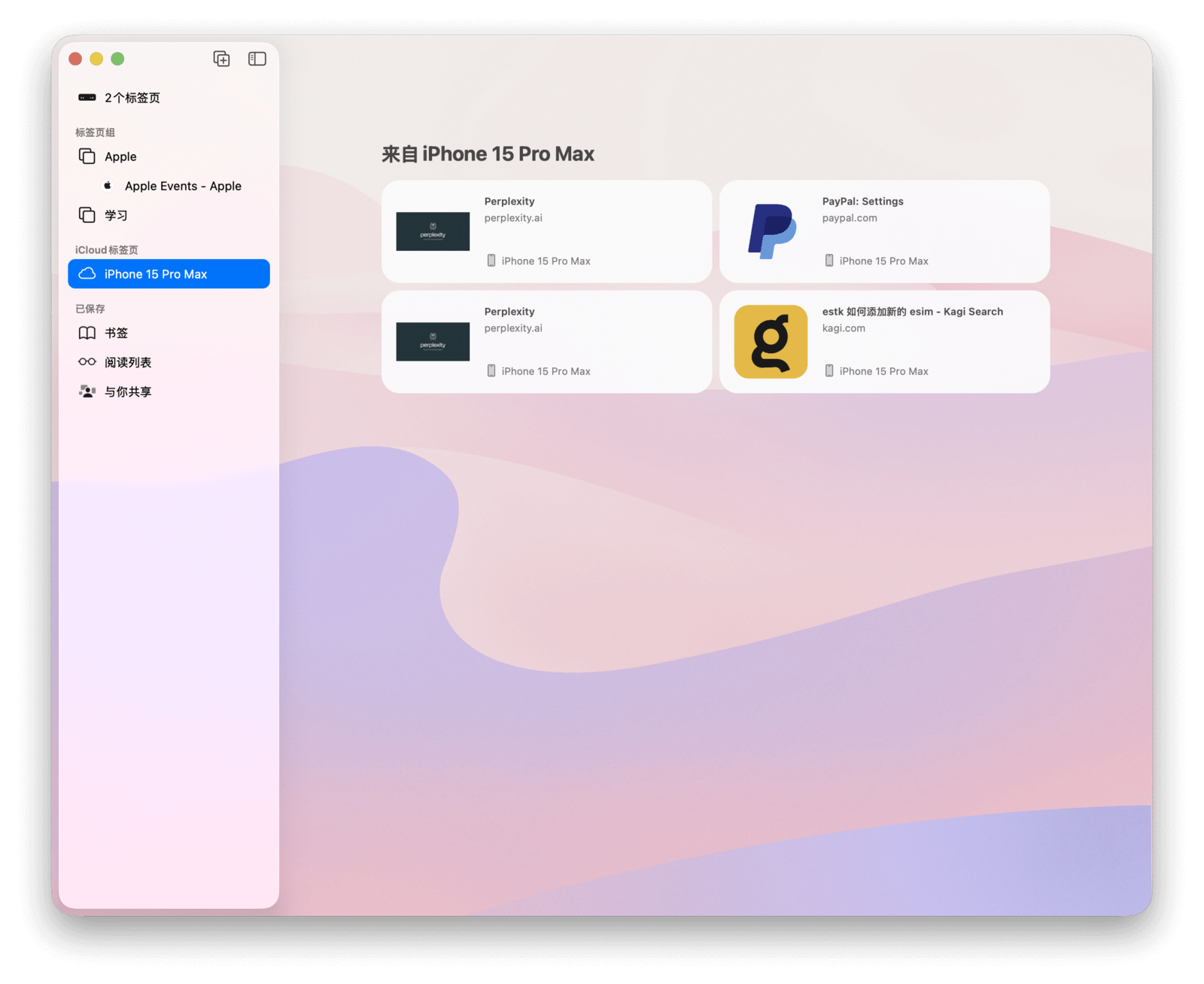The height and width of the screenshot is (984, 1204).
Task: Click the Apple logo favicon in sidebar
Action: [x=108, y=185]
